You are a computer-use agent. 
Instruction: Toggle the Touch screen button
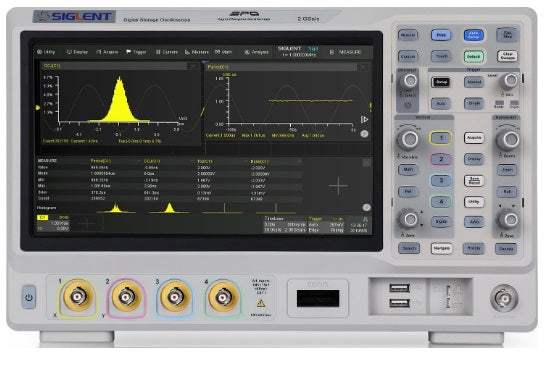point(441,56)
